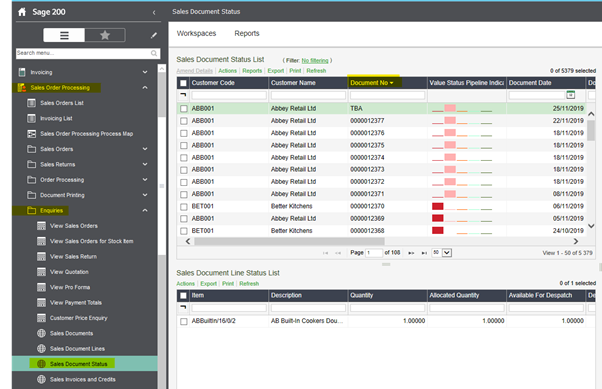Open the Workspaces tab
Image resolution: width=602 pixels, height=389 pixels.
click(196, 33)
